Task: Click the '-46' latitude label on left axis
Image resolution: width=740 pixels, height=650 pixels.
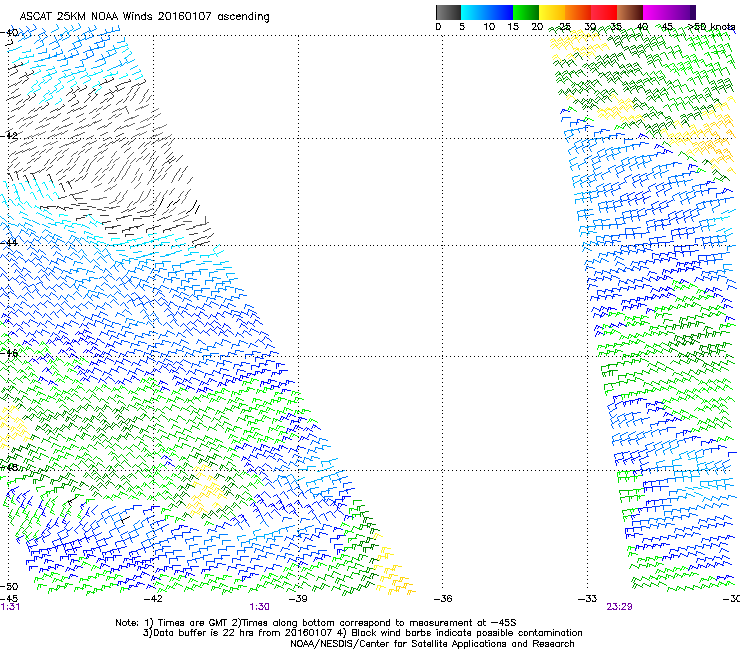Action: click(x=9, y=354)
